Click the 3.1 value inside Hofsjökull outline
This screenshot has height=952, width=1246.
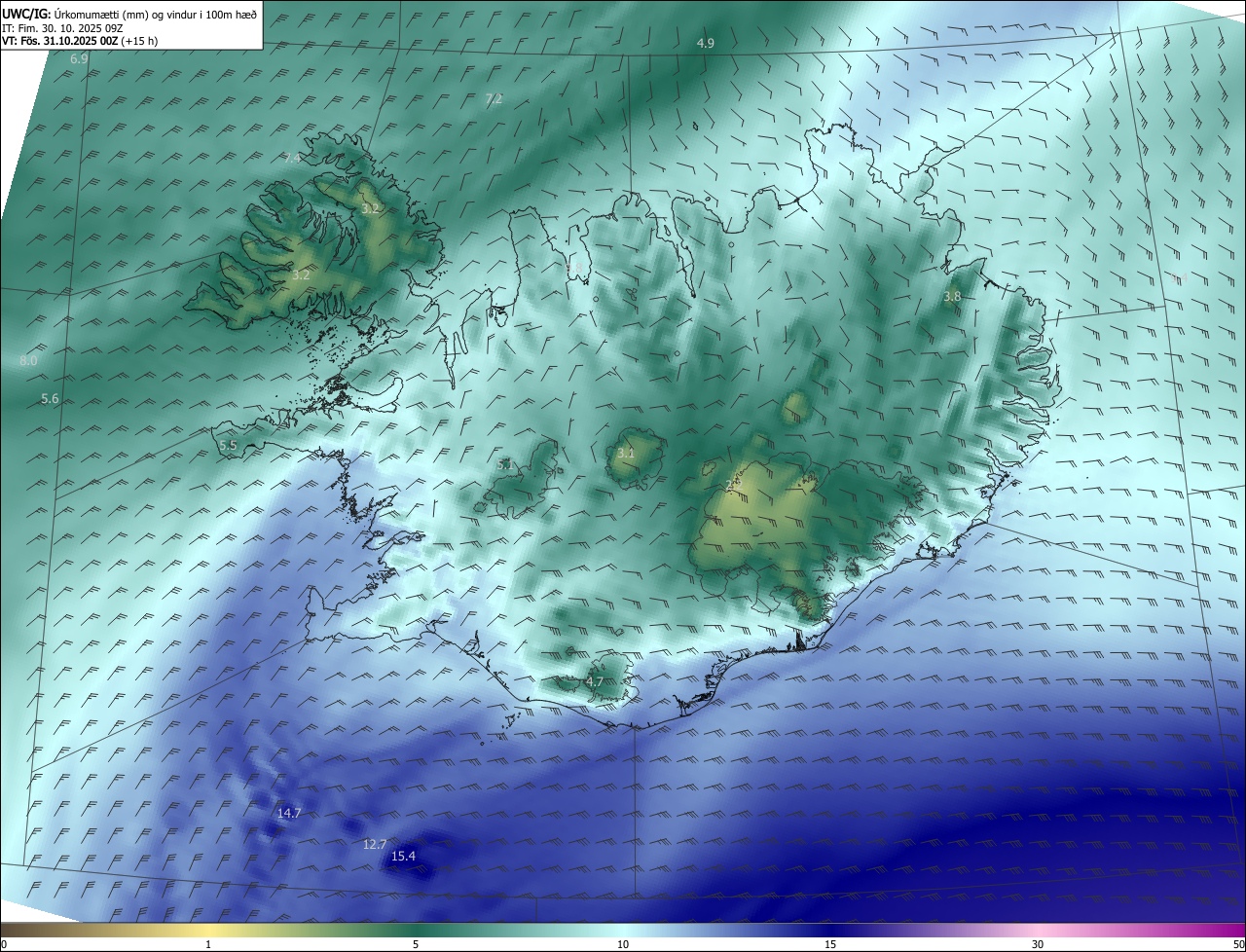pos(626,454)
